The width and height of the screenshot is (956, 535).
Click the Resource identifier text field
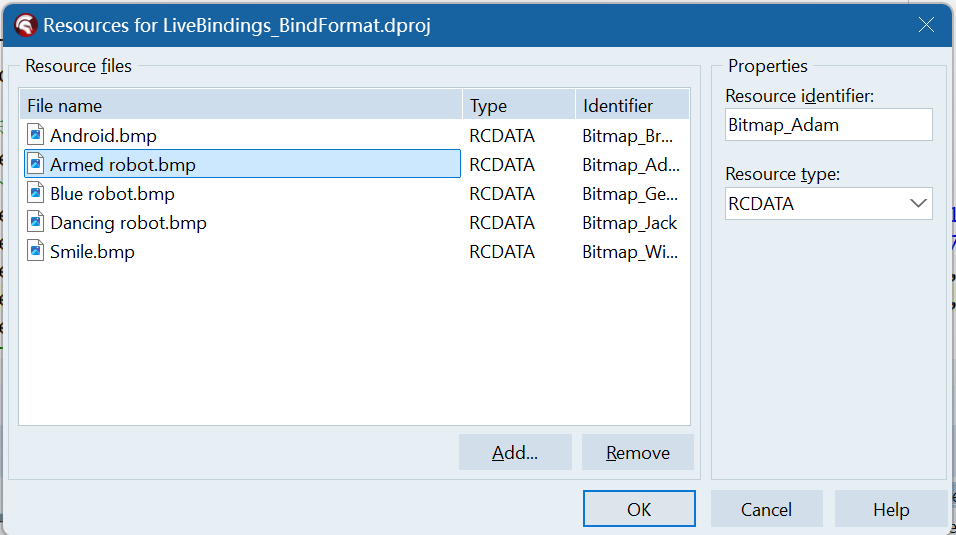pos(828,125)
